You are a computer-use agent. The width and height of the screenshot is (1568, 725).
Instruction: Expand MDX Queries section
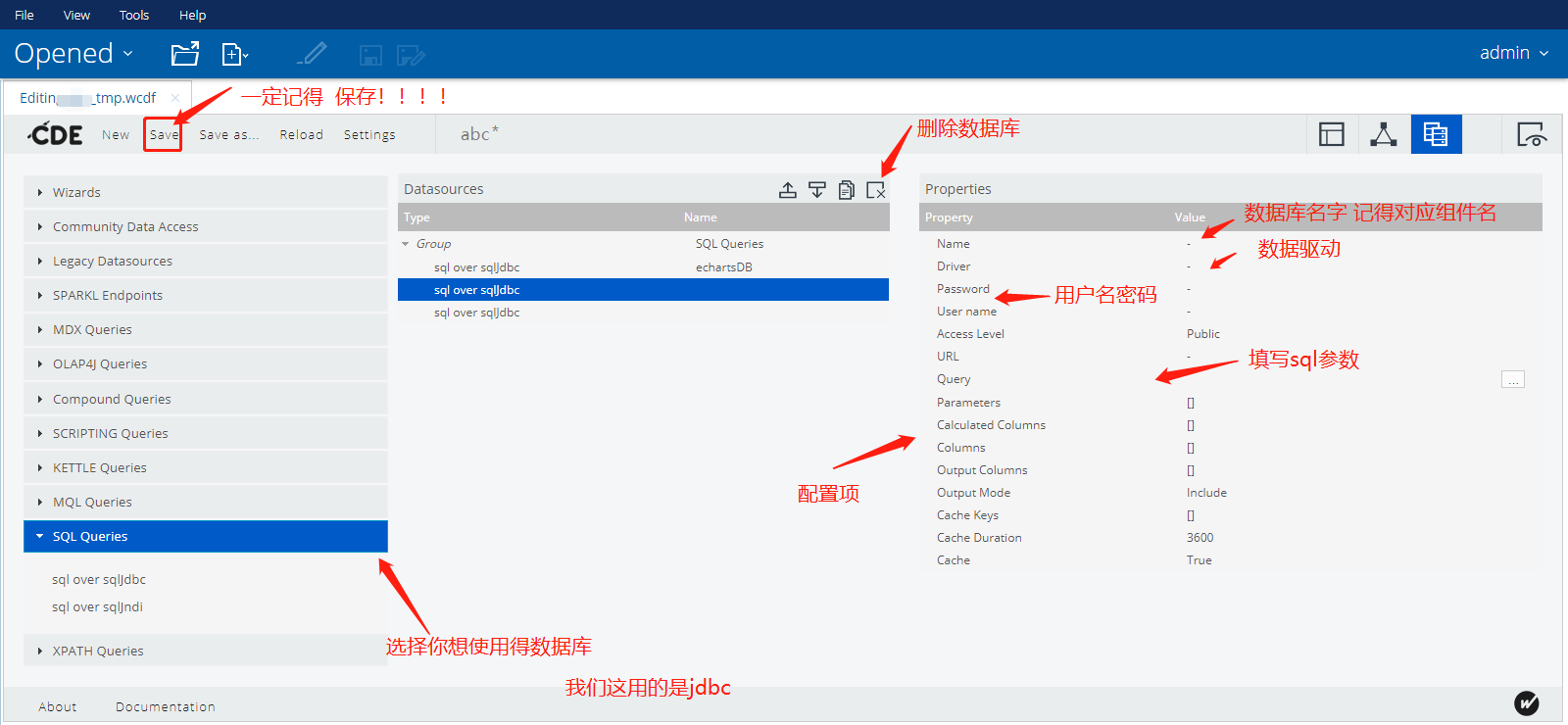(x=206, y=329)
